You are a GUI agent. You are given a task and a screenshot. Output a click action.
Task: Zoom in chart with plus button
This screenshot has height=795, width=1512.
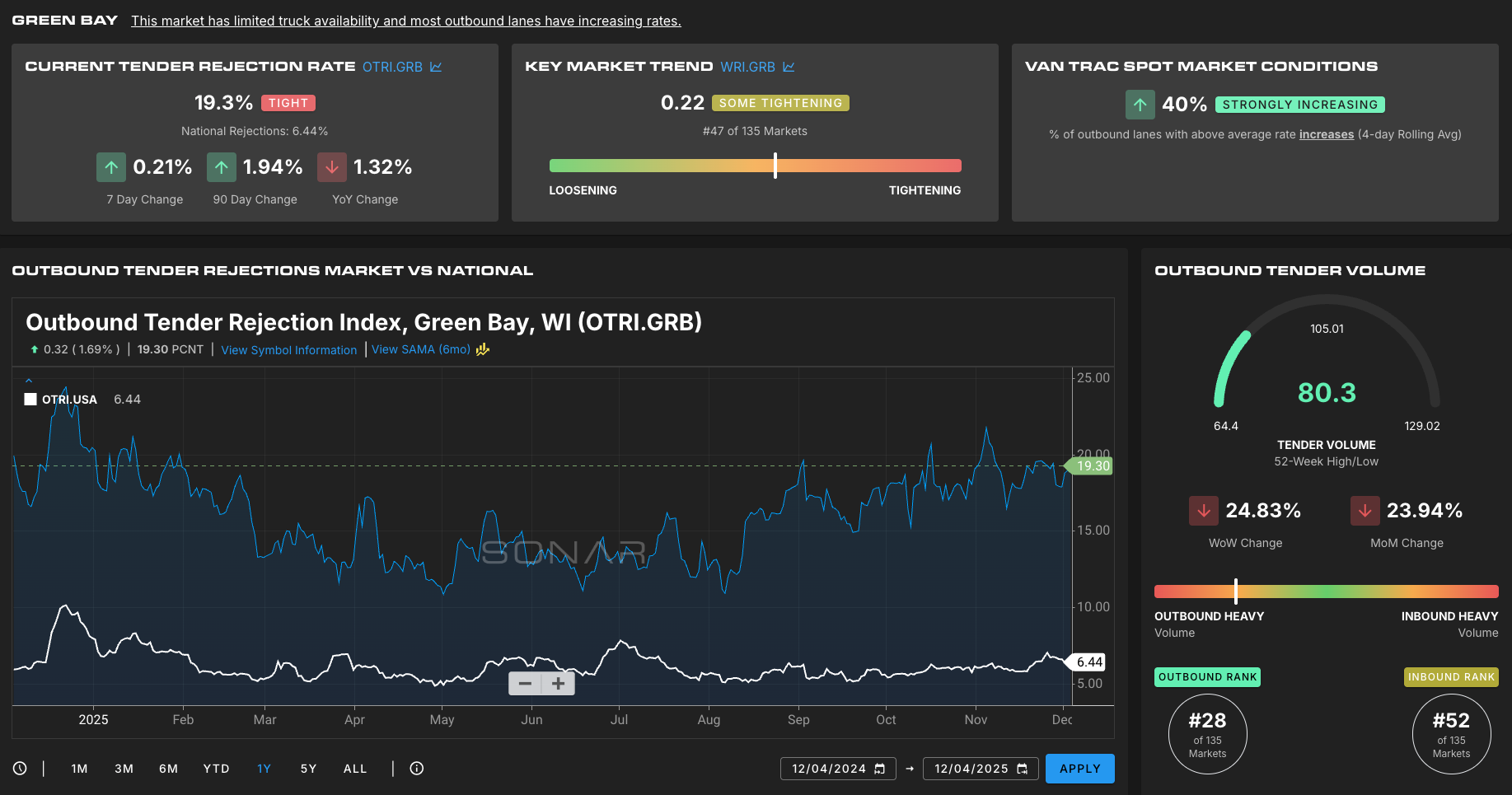click(558, 684)
